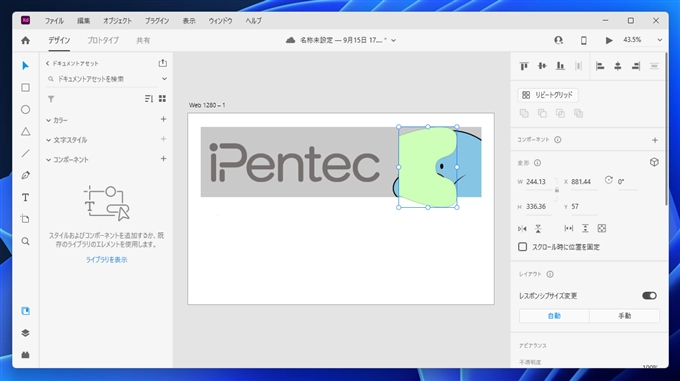The height and width of the screenshot is (381, 680).
Task: Open the 表示 menu
Action: click(x=189, y=21)
